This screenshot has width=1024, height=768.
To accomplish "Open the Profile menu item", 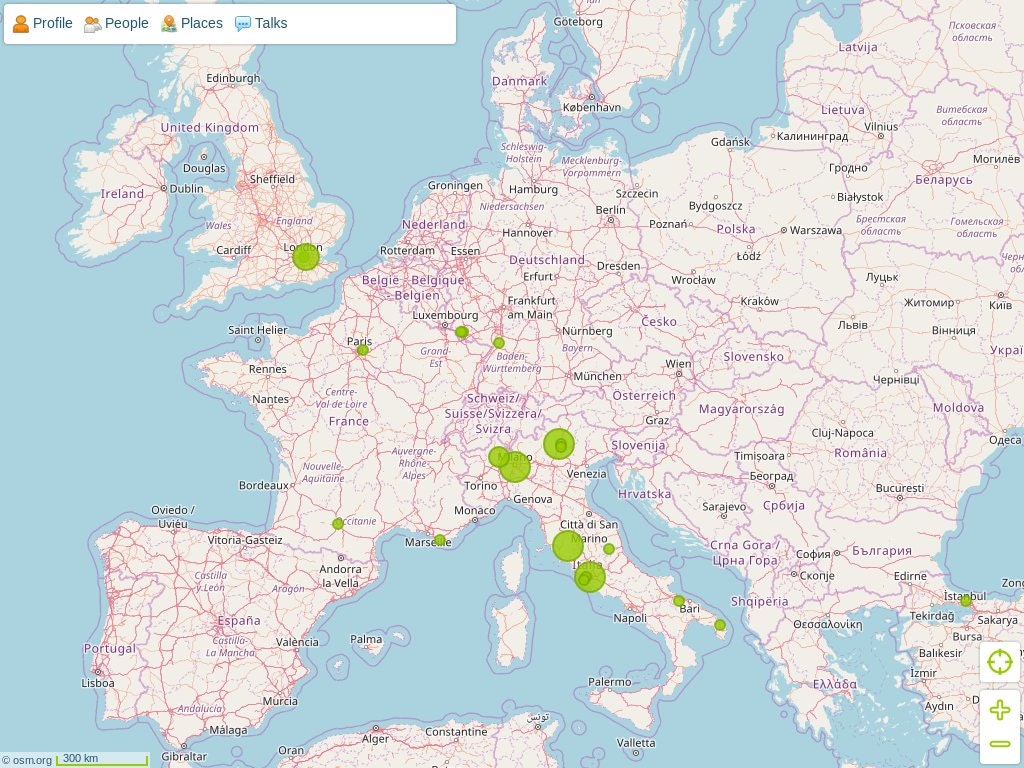I will (x=42, y=24).
